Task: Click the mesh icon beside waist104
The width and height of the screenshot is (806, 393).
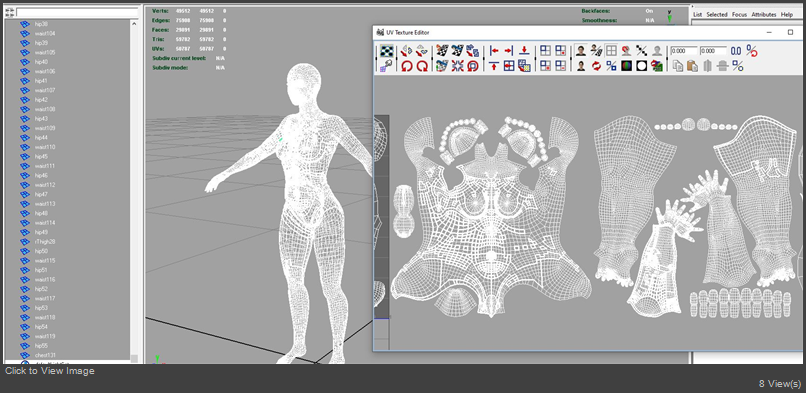Action: [25, 33]
